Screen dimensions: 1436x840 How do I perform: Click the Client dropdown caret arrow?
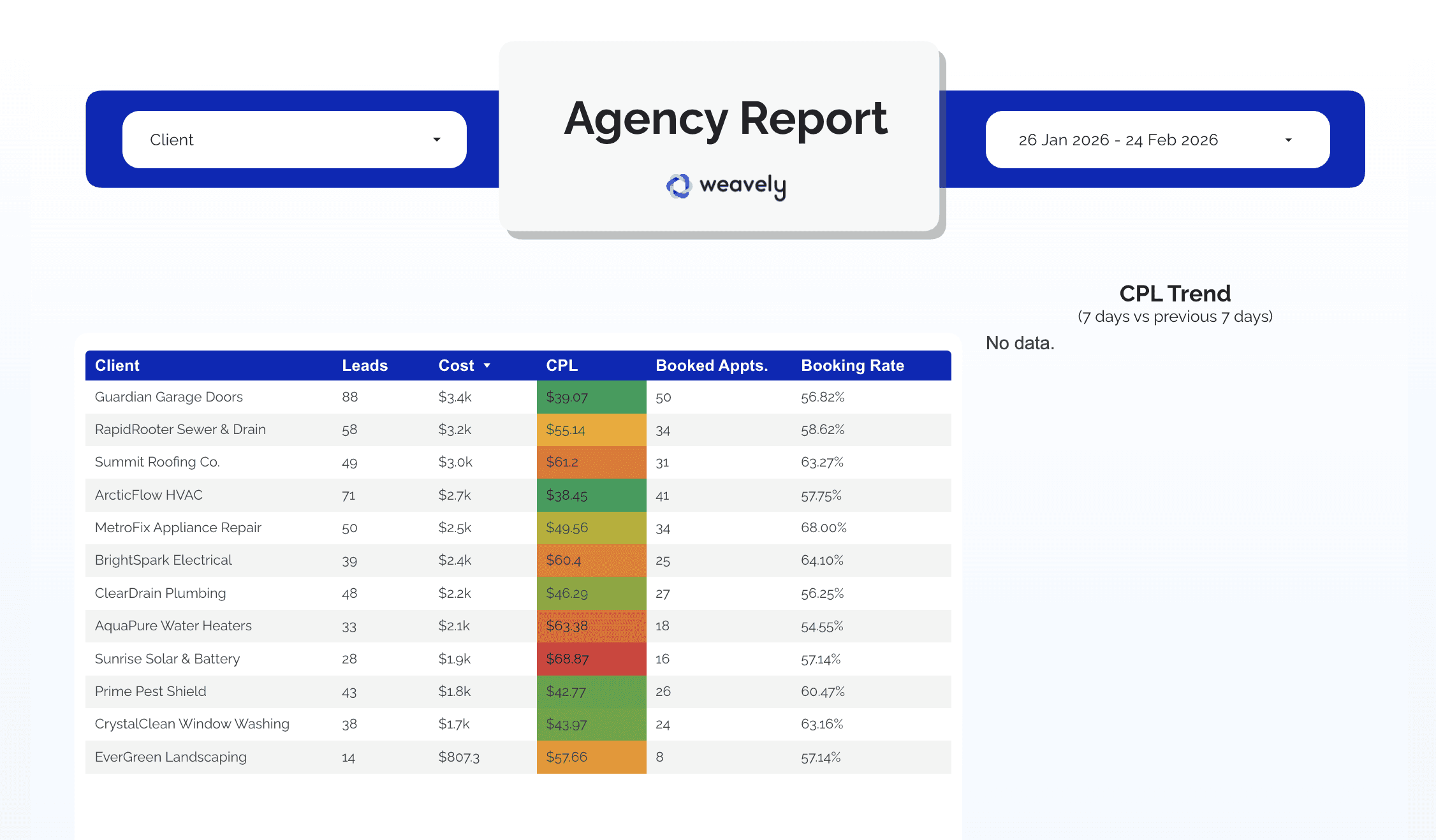click(437, 140)
